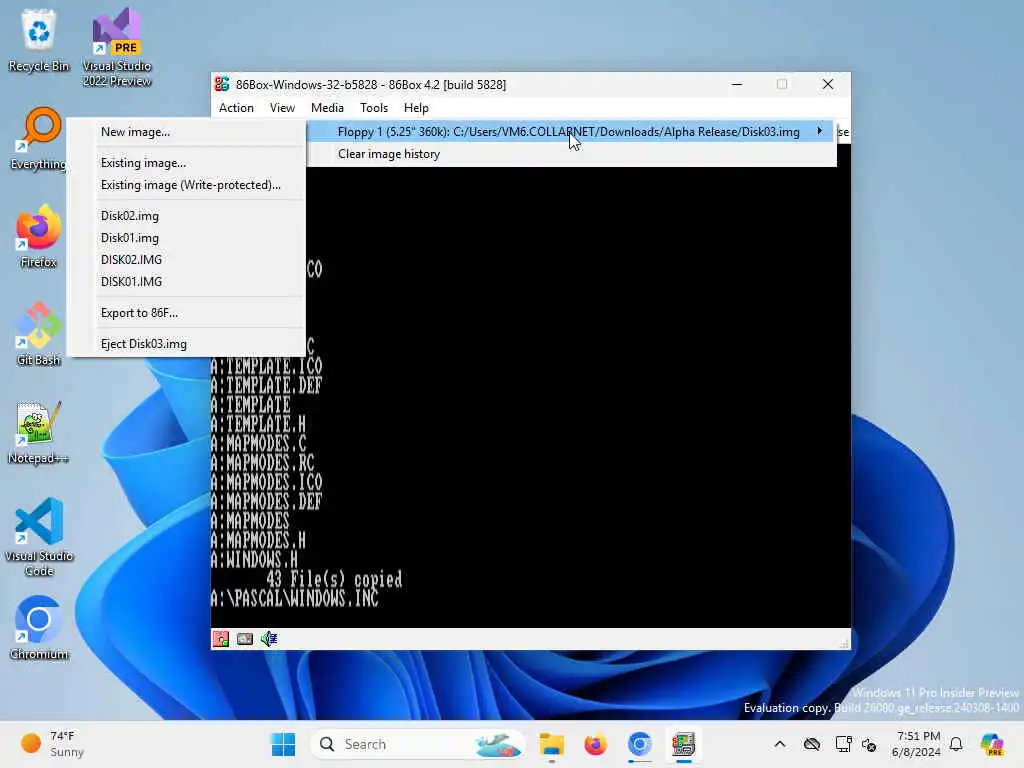Load DISK01.IMG uppercase history entry
The height and width of the screenshot is (768, 1024).
pyautogui.click(x=187, y=281)
